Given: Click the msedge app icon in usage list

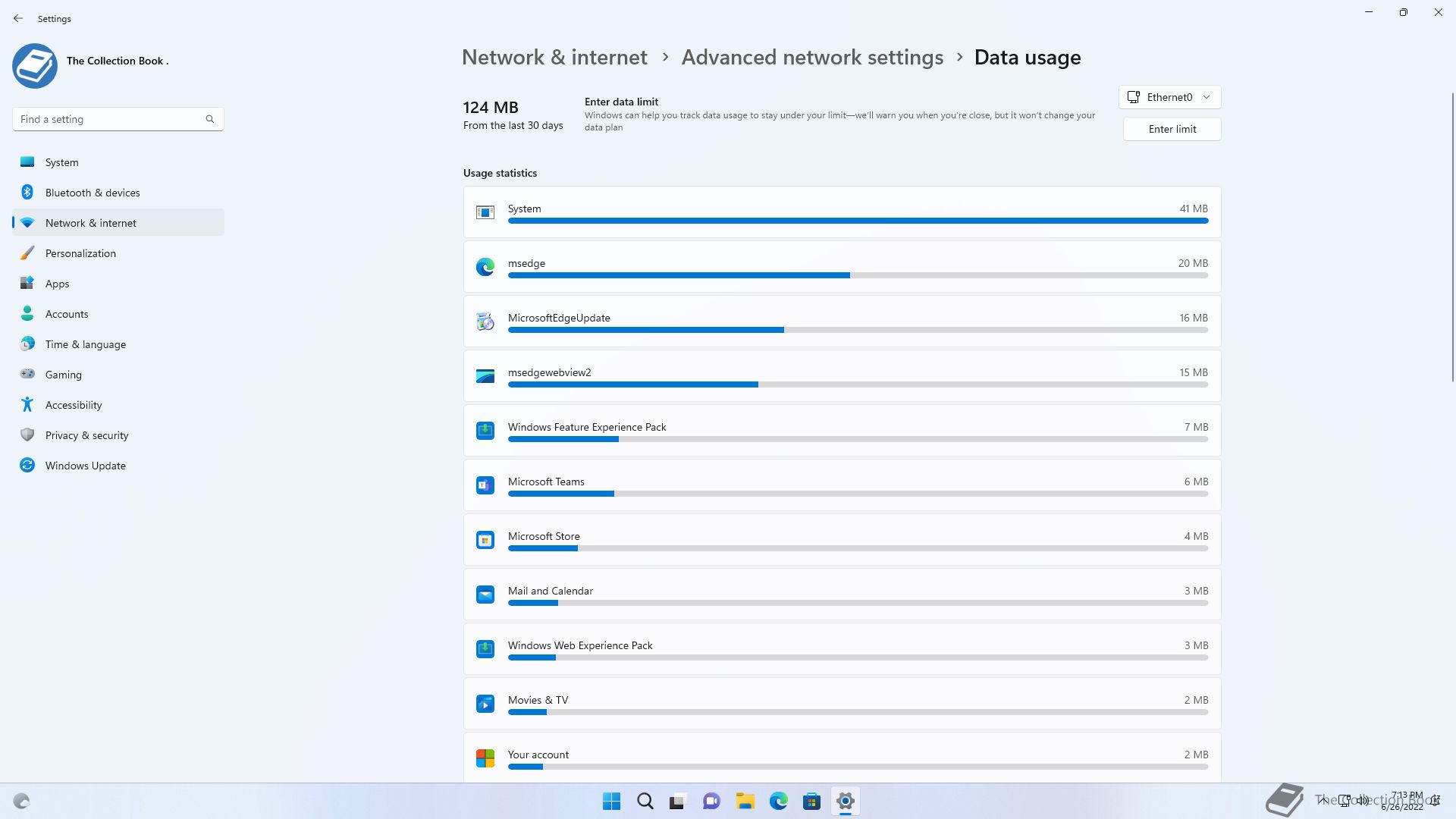Looking at the screenshot, I should (485, 267).
